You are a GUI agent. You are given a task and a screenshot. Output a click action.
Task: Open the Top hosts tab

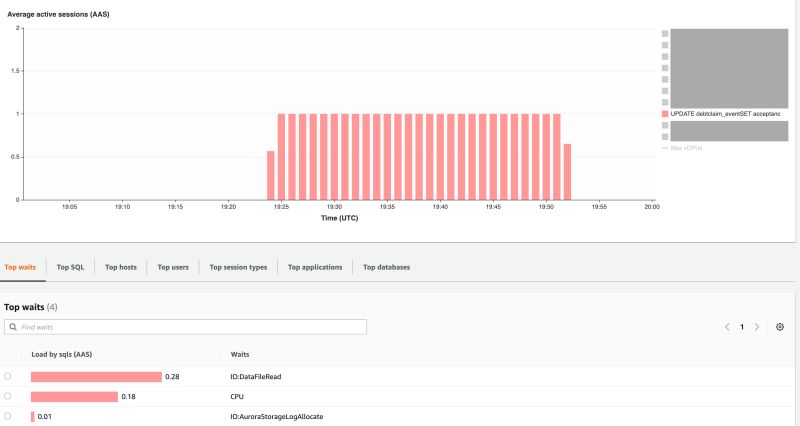pyautogui.click(x=121, y=267)
